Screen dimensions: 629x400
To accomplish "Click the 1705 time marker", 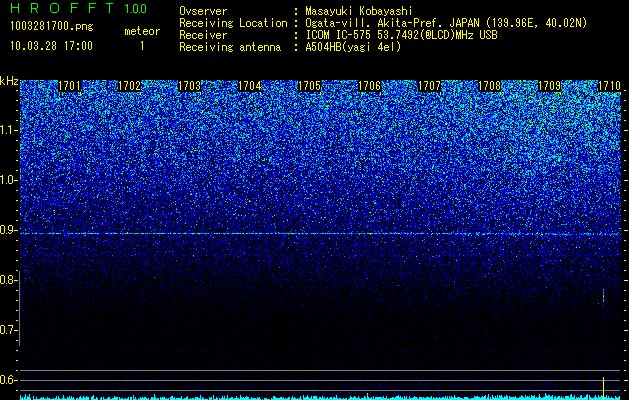I will [x=310, y=86].
